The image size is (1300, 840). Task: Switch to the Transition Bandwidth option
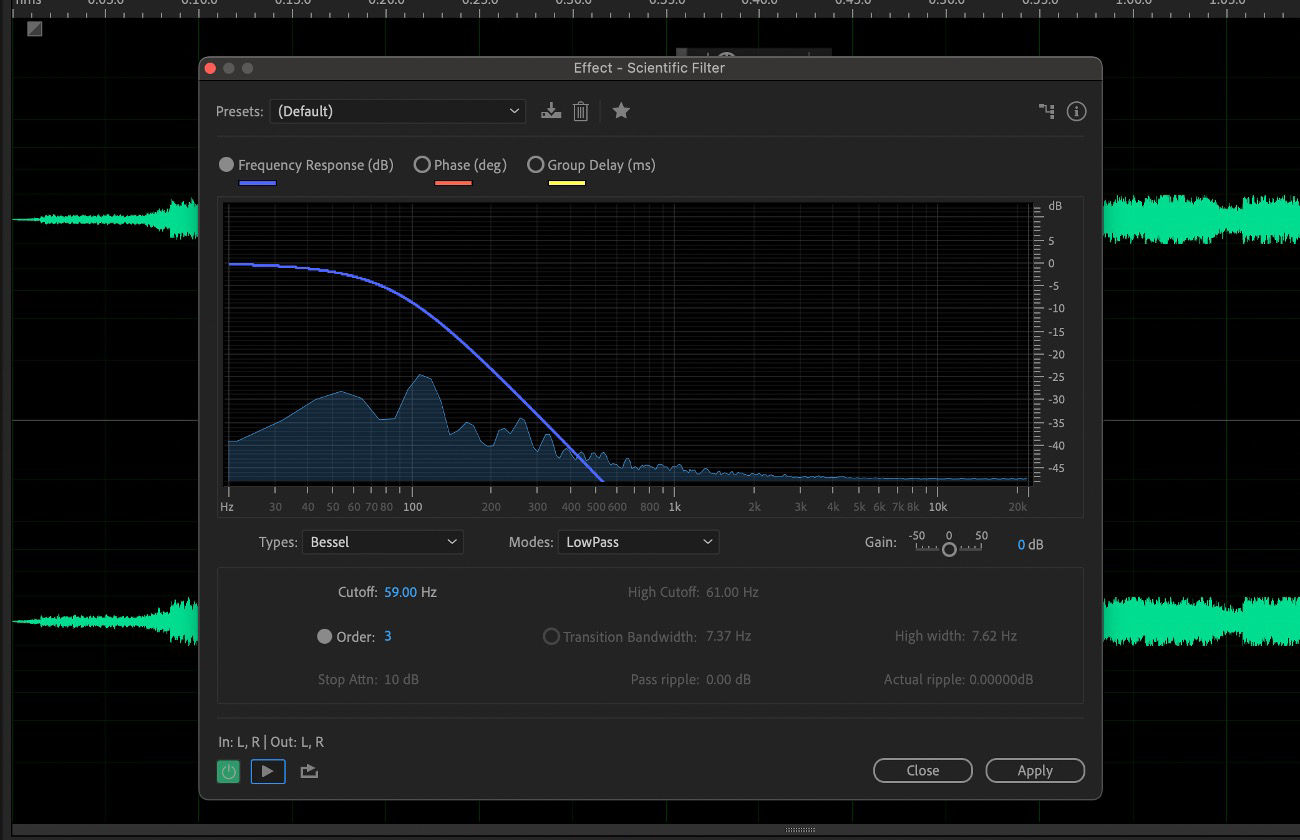click(551, 635)
